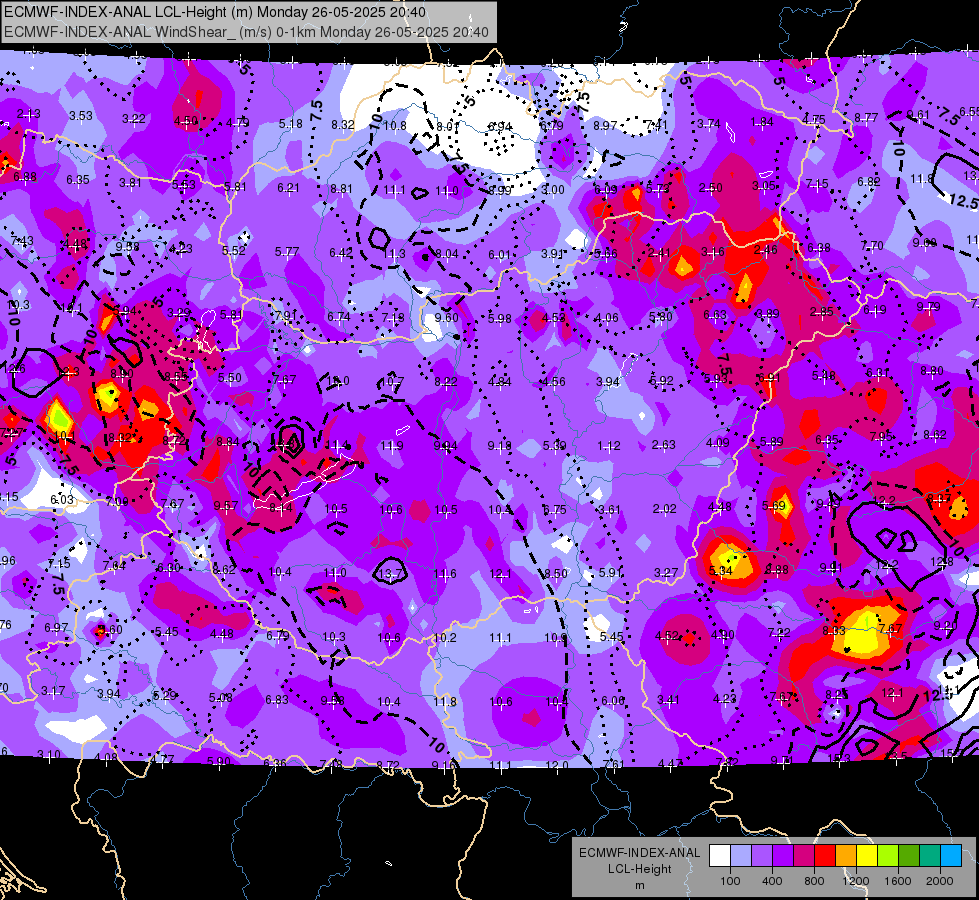Viewport: 979px width, 900px height.
Task: Click the grid value 2.63
Action: pyautogui.click(x=663, y=445)
